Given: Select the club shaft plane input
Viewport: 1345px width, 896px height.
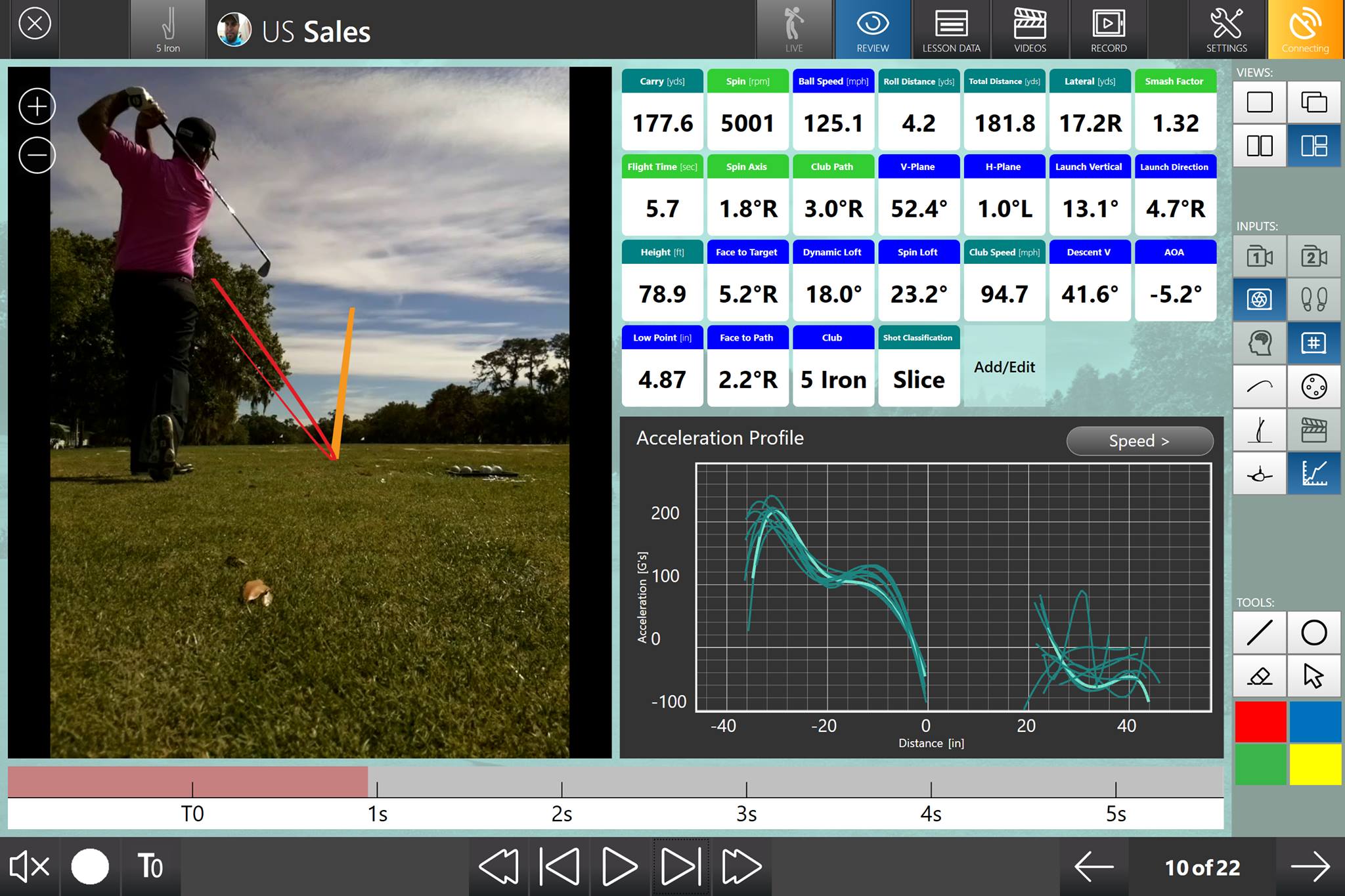Looking at the screenshot, I should [x=1259, y=430].
